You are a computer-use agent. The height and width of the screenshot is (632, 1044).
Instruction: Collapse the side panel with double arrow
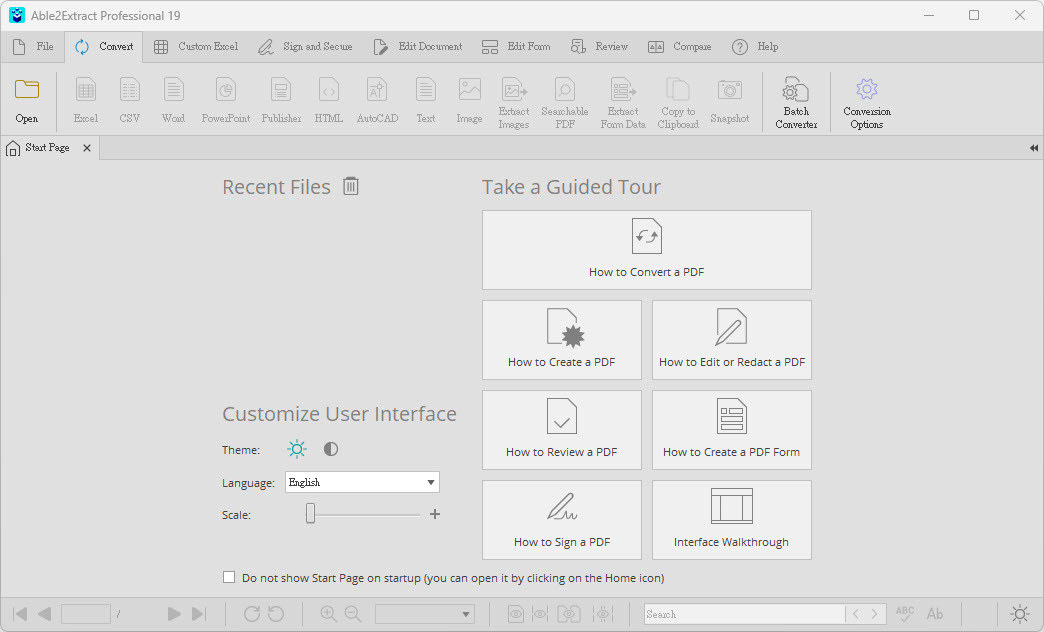coord(1033,148)
